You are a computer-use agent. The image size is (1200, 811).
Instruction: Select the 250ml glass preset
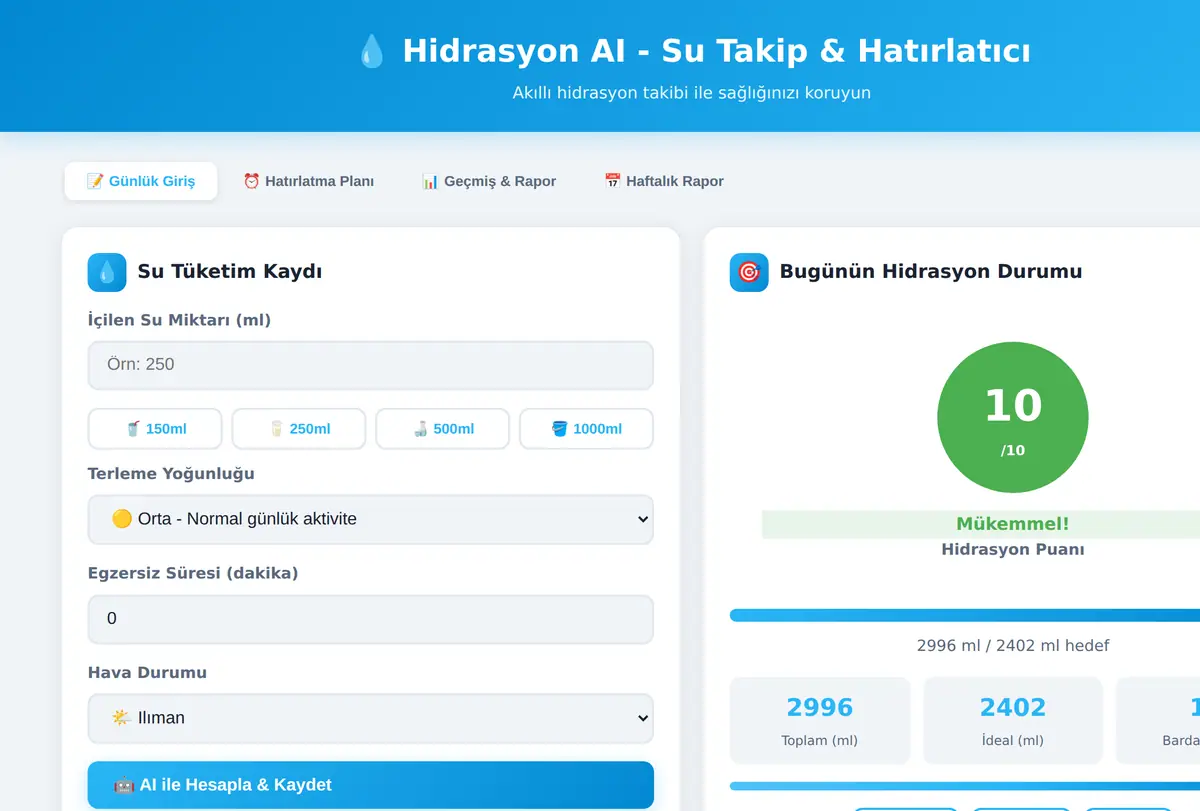[x=299, y=429]
